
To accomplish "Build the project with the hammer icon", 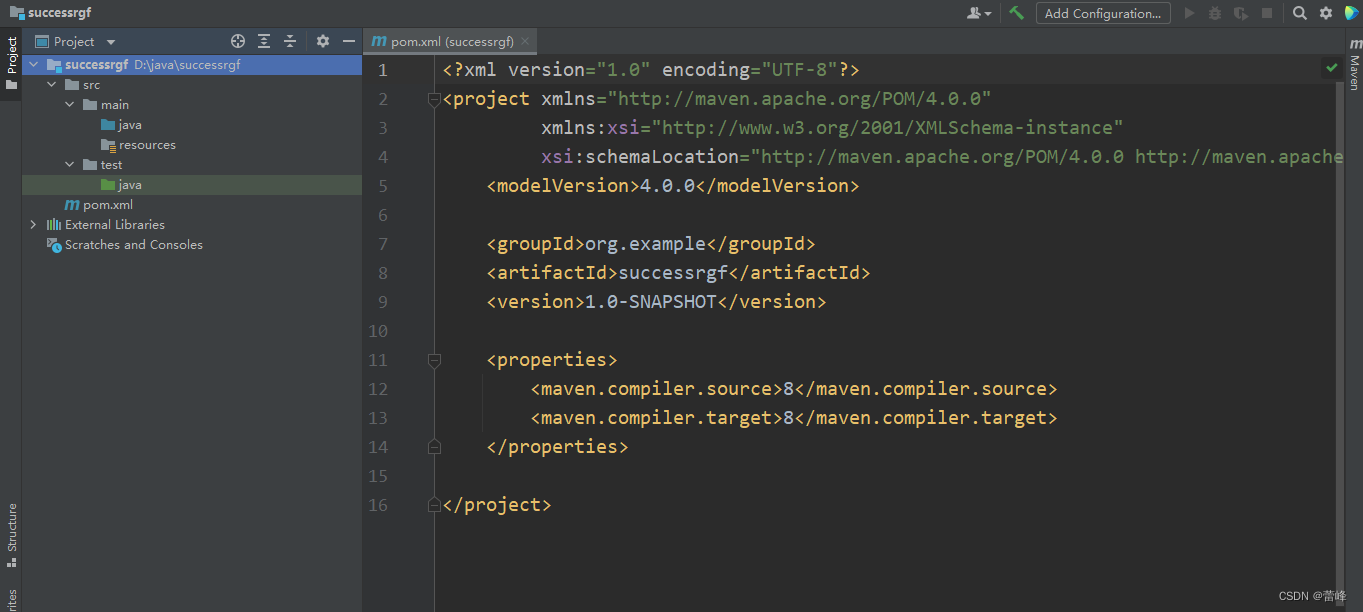I will [1014, 13].
